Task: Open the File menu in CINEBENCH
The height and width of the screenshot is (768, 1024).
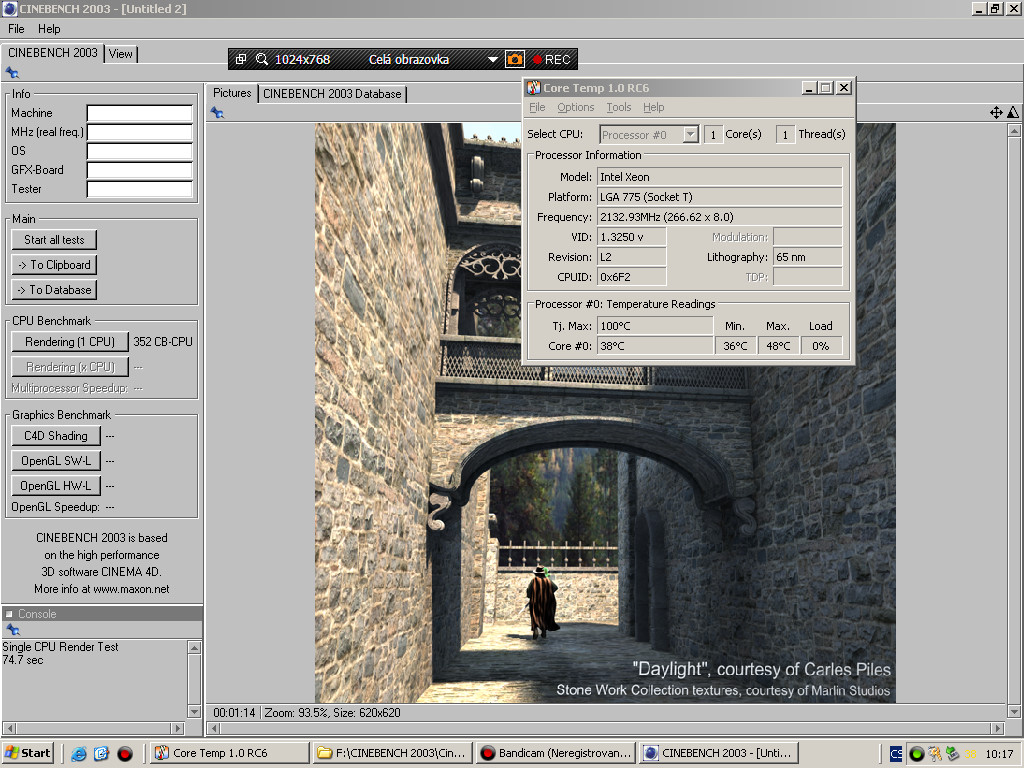Action: (x=16, y=29)
